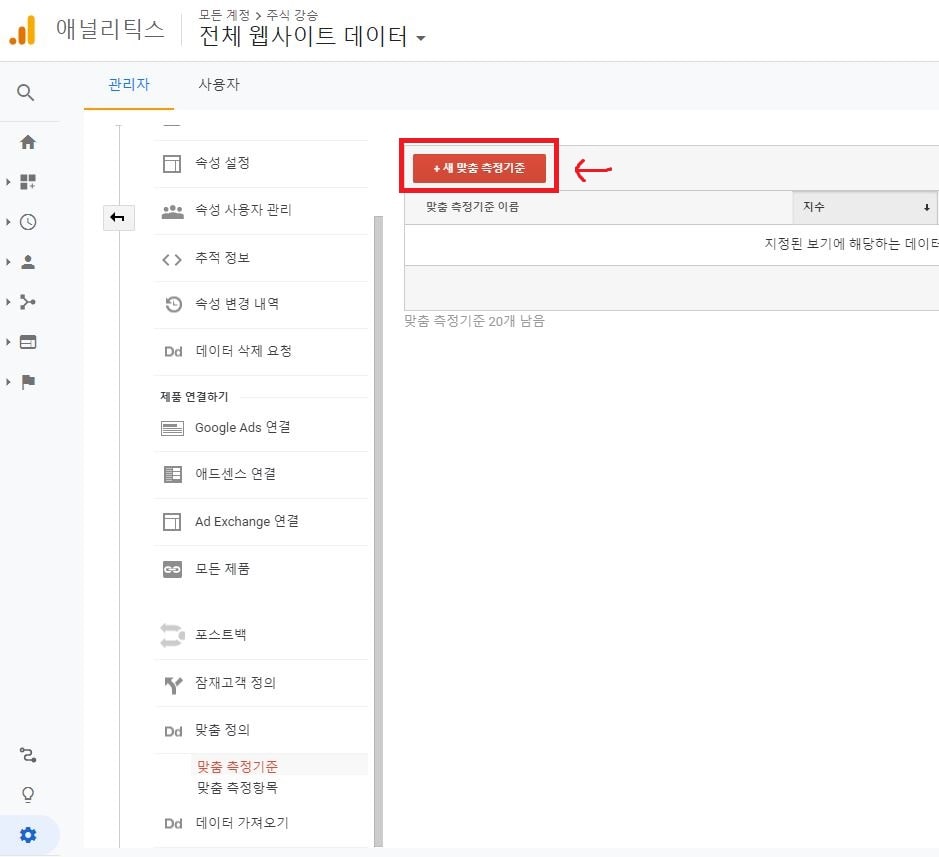The image size is (939, 857).
Task: Select 맞춤 측정항목 submenu item
Action: (x=237, y=788)
